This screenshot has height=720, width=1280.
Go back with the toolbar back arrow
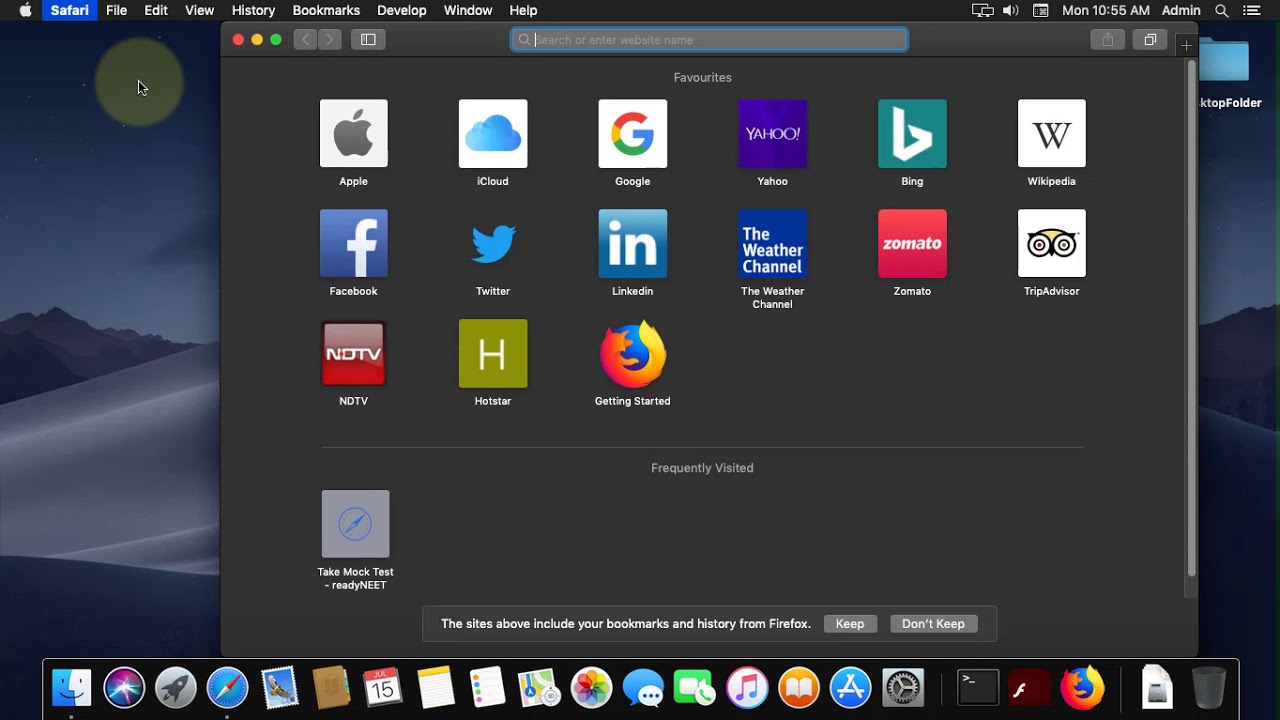(306, 39)
